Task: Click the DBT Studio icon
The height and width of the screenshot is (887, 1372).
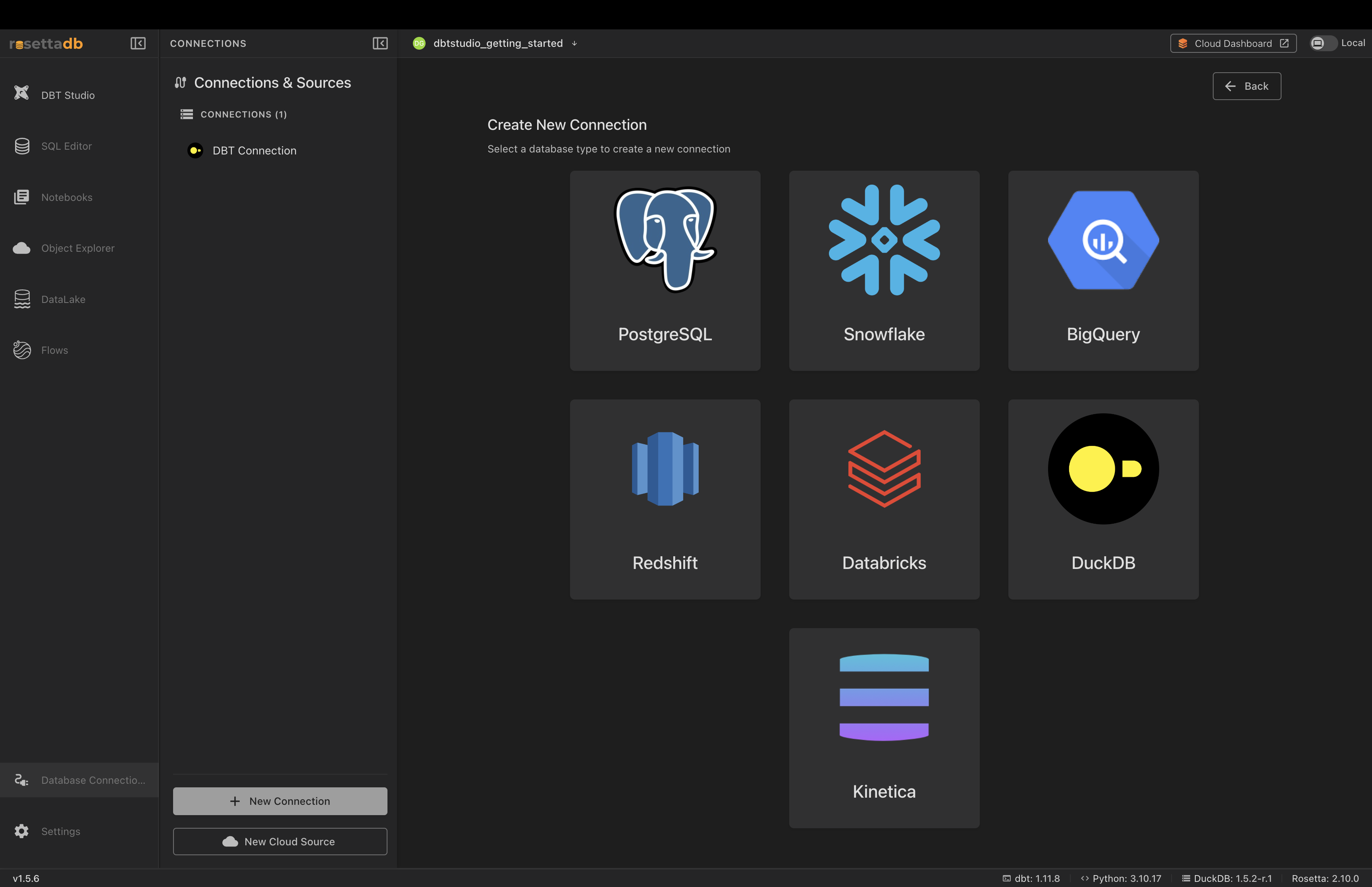Action: [22, 93]
